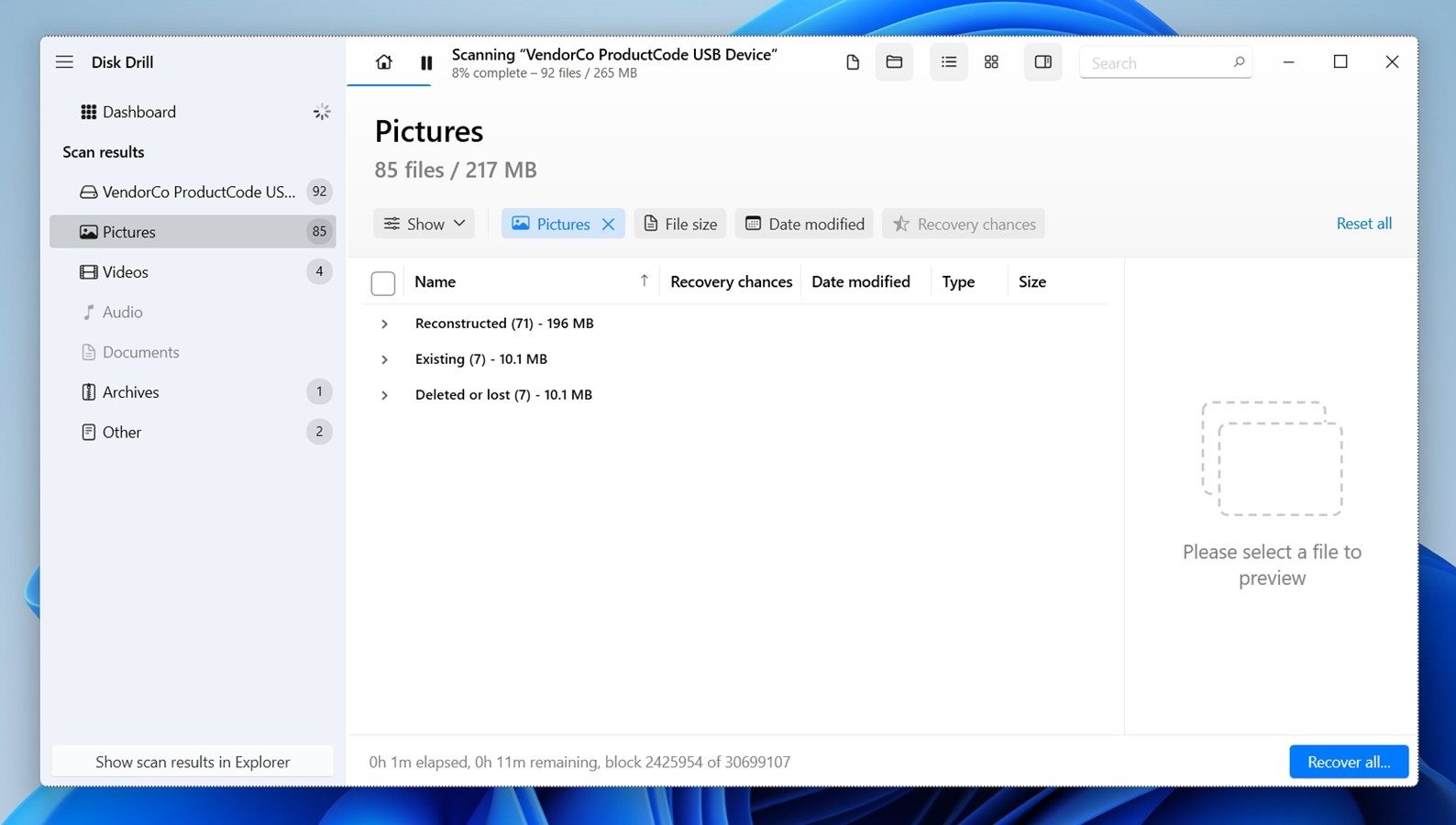Click the 85 badge next to Pictures

319,232
